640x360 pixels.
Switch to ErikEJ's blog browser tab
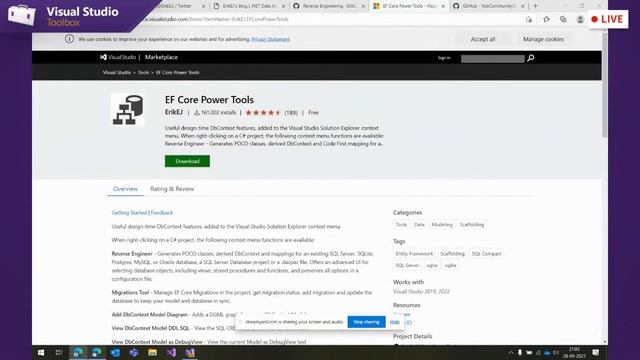coord(249,6)
